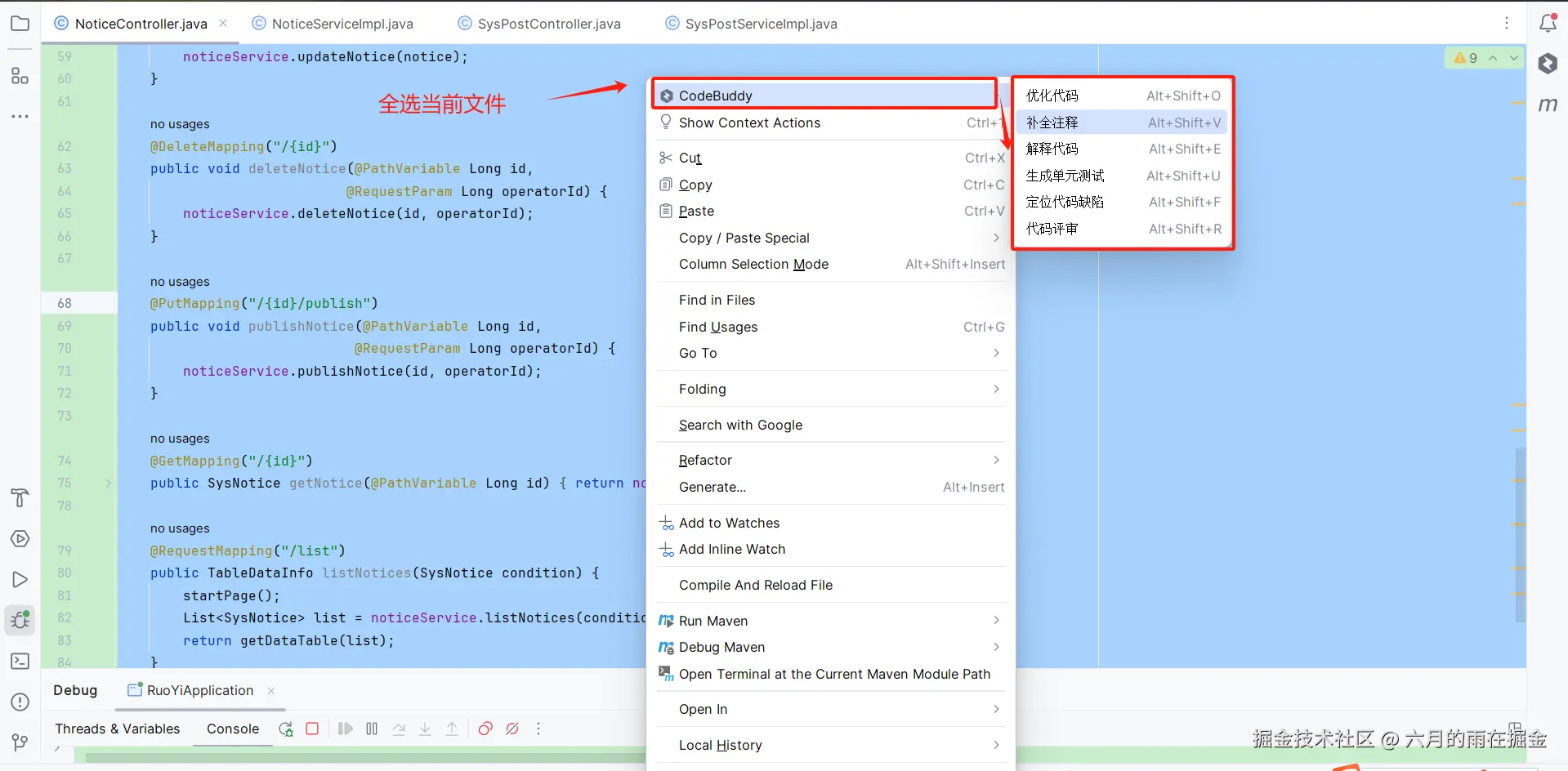1568x771 pixels.
Task: Open the Console tab
Action: [233, 729]
